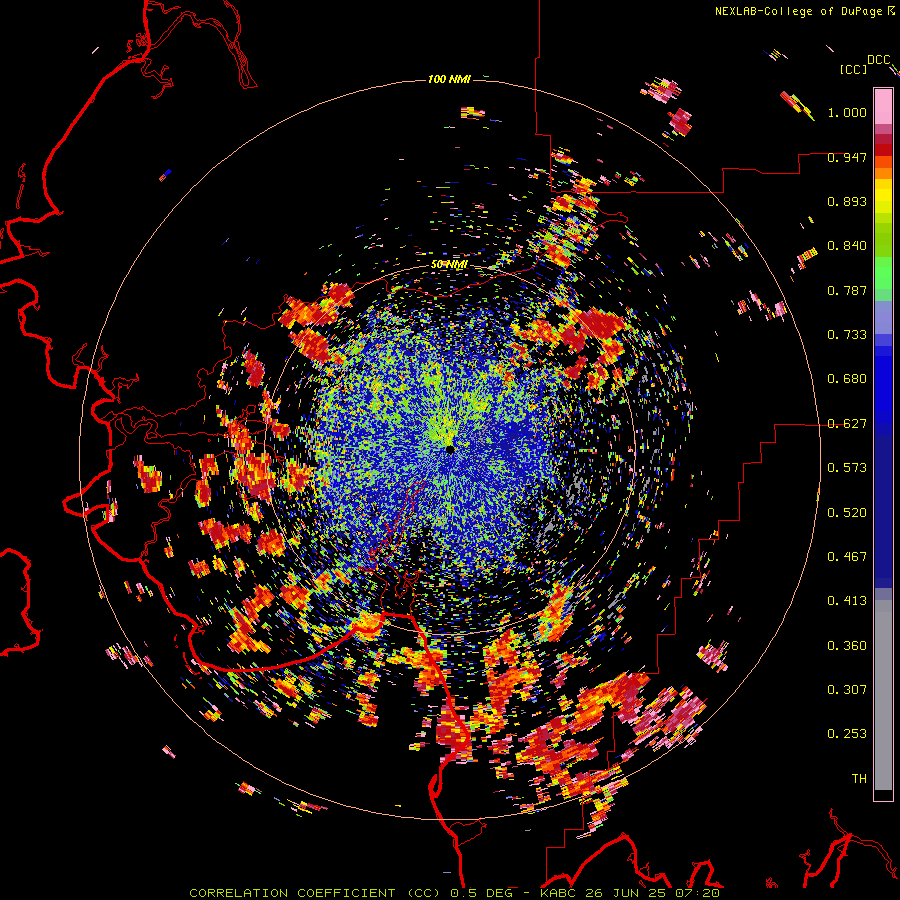Image resolution: width=900 pixels, height=900 pixels.
Task: Click the pink top segment of the color bar
Action: pyautogui.click(x=883, y=106)
